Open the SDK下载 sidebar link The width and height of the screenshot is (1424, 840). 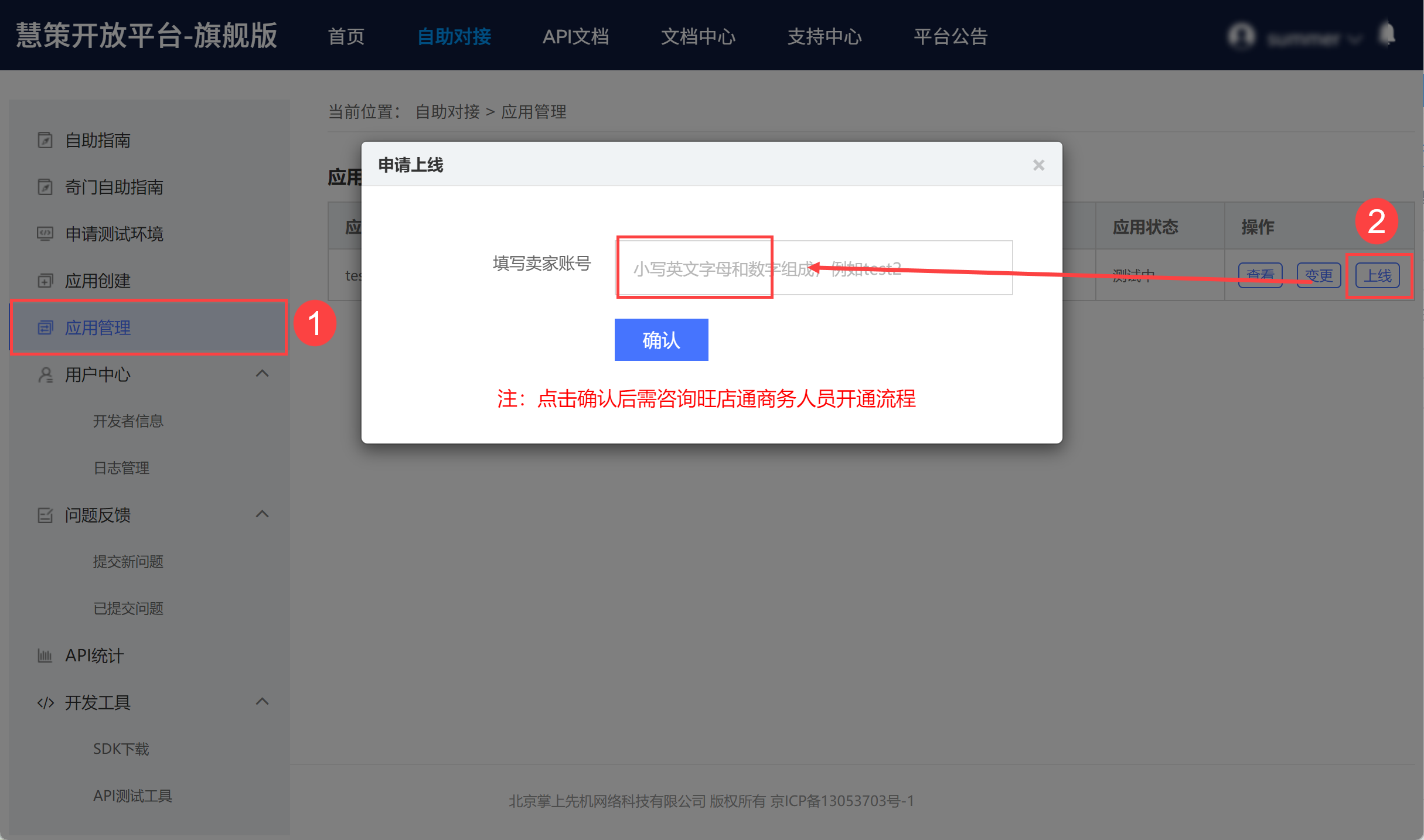(x=121, y=749)
